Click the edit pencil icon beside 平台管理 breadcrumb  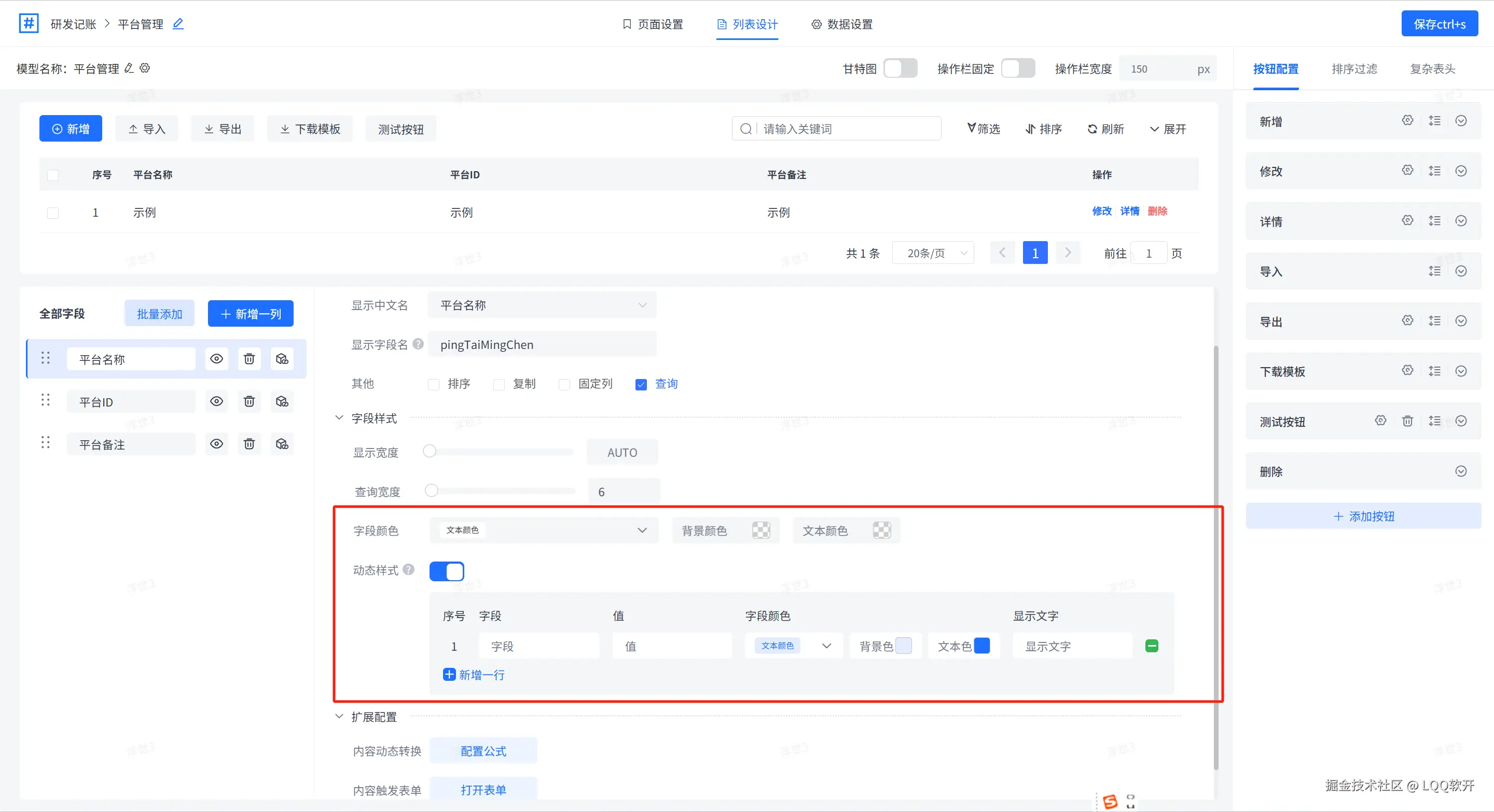pyautogui.click(x=178, y=24)
